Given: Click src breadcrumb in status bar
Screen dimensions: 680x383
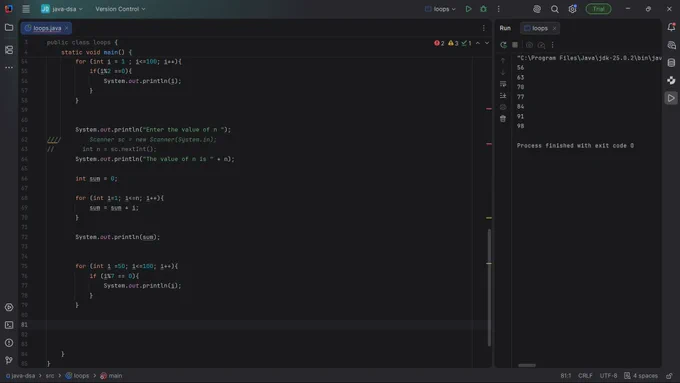Looking at the screenshot, I should pyautogui.click(x=50, y=376).
